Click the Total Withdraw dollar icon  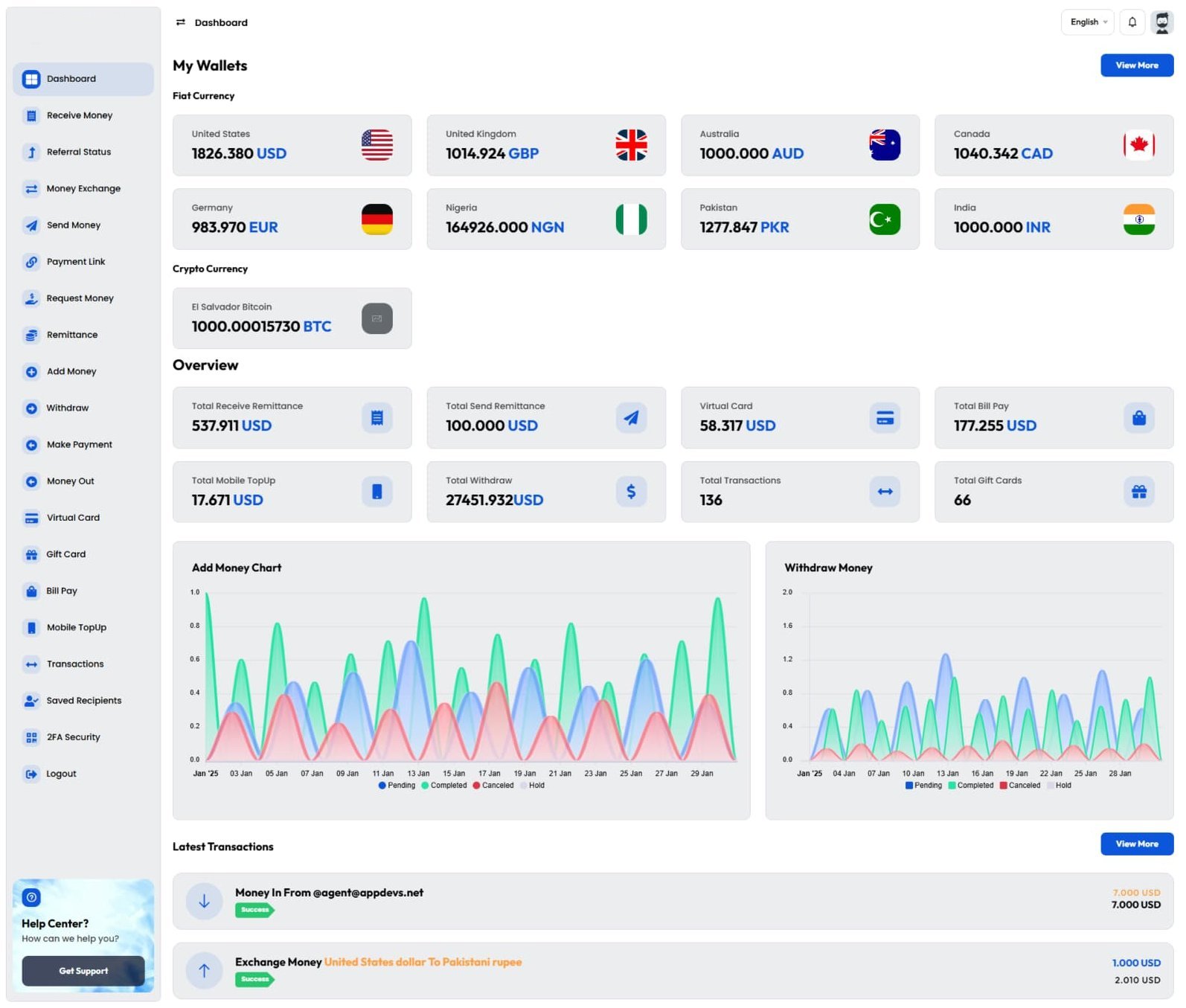tap(630, 492)
